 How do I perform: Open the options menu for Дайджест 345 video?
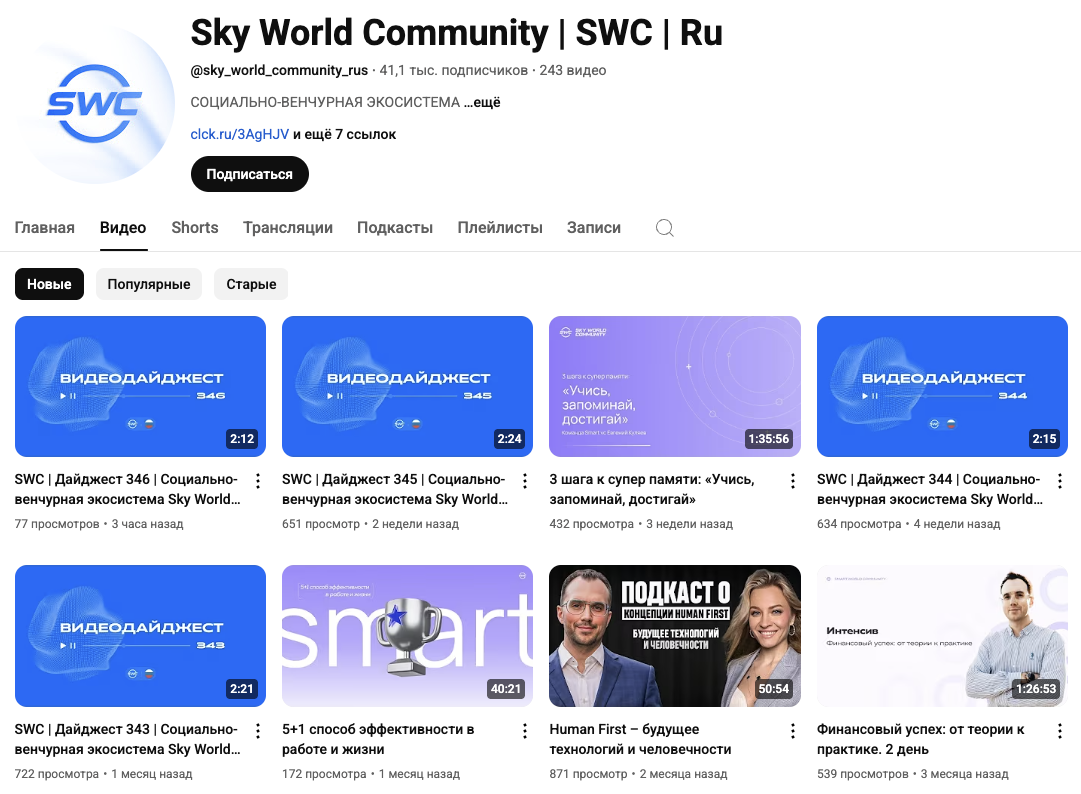point(525,480)
